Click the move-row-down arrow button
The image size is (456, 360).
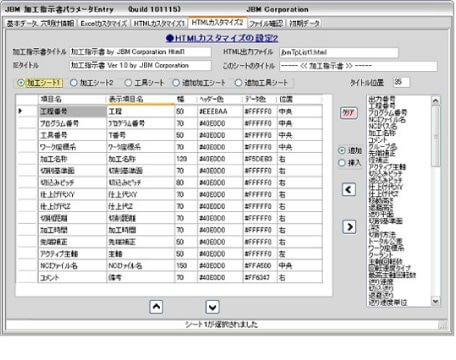click(x=212, y=307)
